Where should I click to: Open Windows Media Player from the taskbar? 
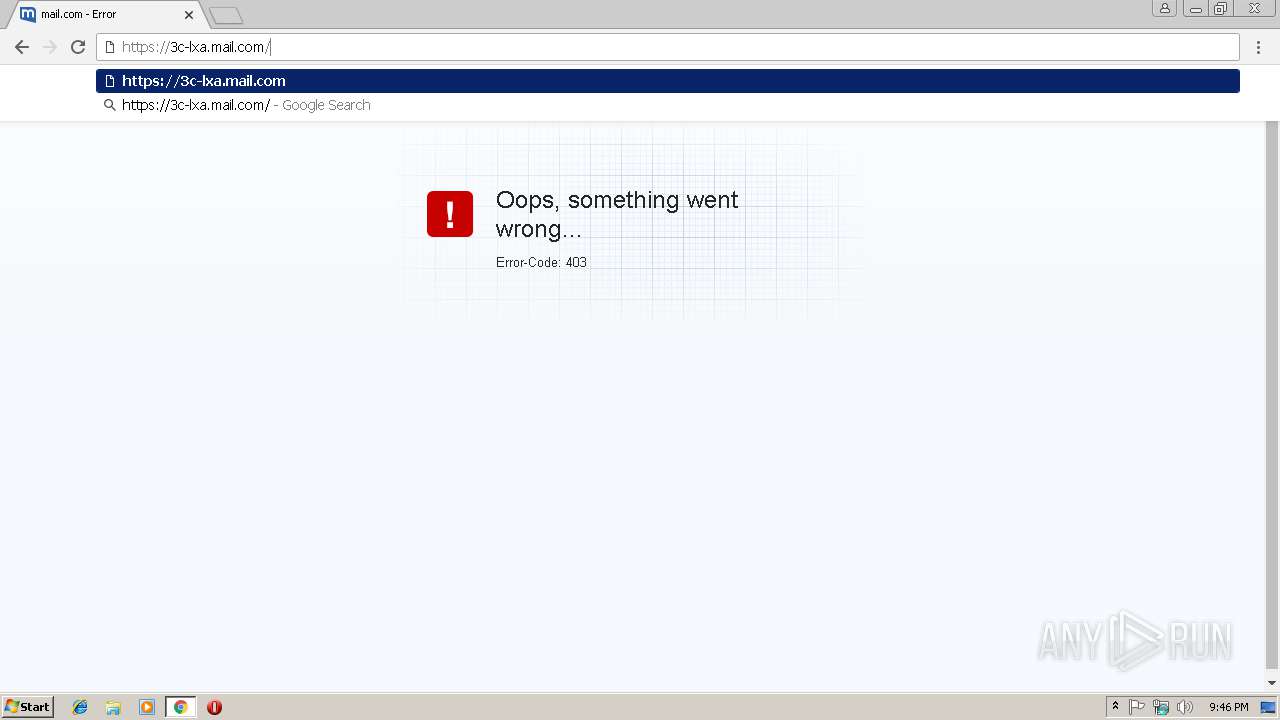147,707
